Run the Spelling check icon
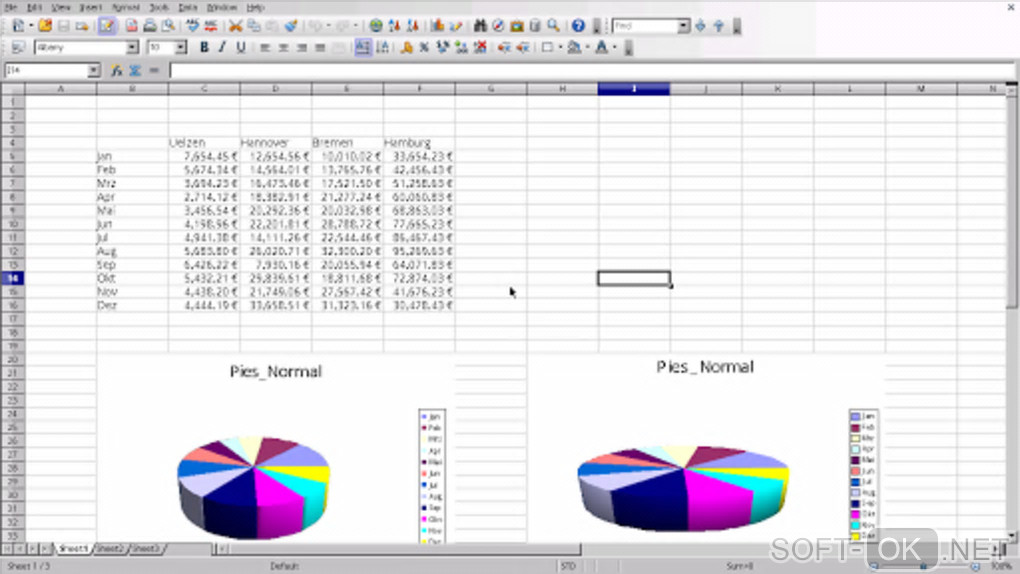 pyautogui.click(x=193, y=26)
